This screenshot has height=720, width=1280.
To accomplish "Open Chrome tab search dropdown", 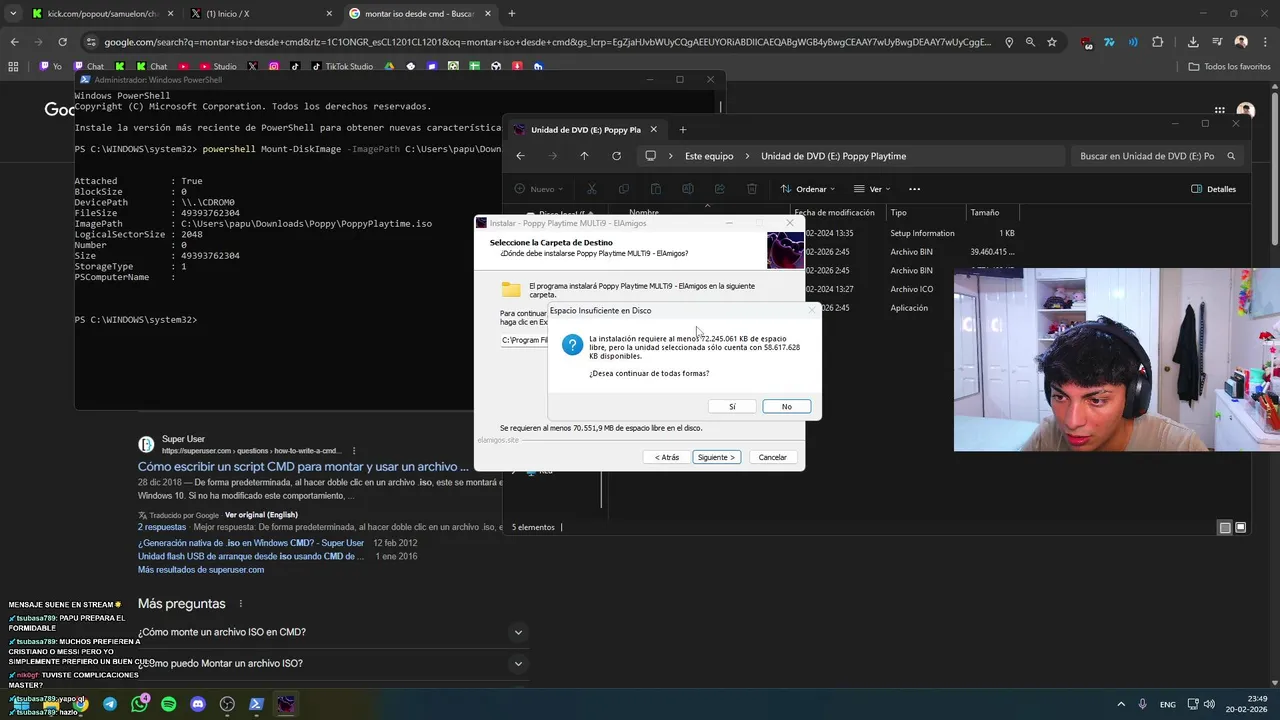I will (13, 14).
